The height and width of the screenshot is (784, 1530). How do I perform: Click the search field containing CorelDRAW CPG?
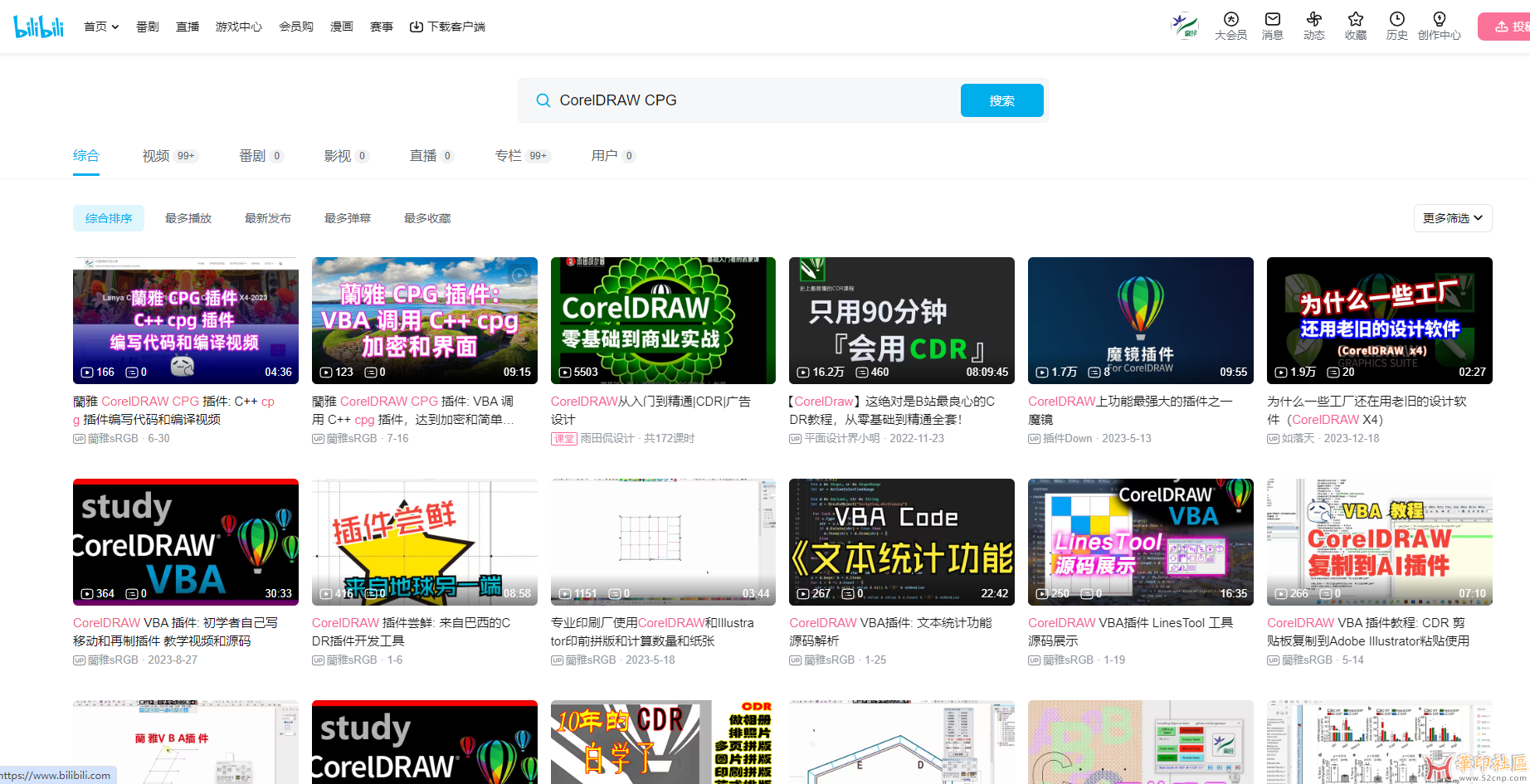click(x=755, y=100)
